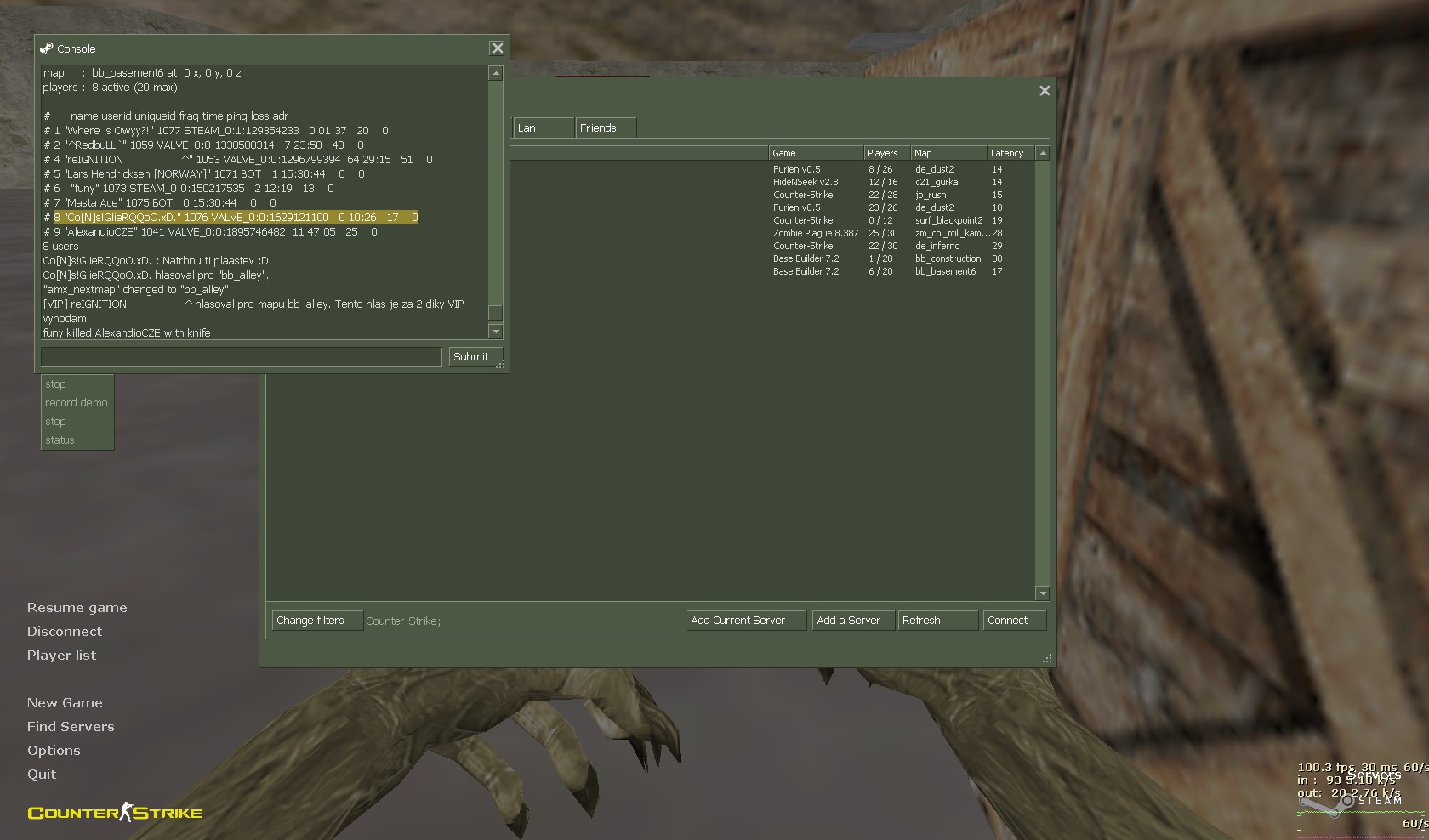The image size is (1429, 840).
Task: Sort servers by Game column
Action: [816, 153]
